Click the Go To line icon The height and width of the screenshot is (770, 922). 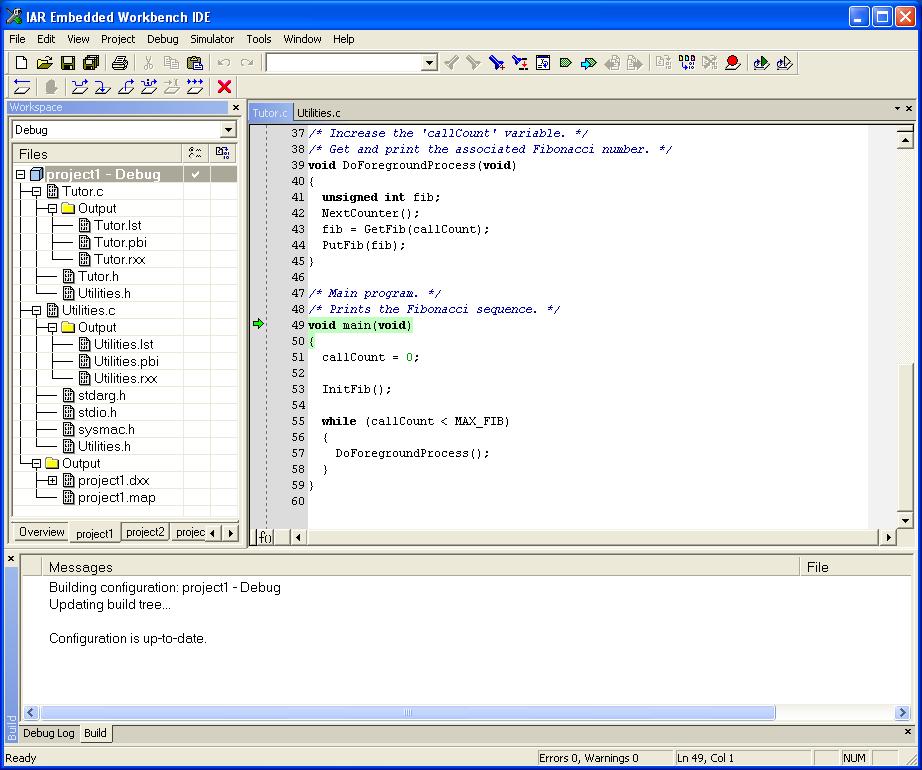(x=543, y=63)
